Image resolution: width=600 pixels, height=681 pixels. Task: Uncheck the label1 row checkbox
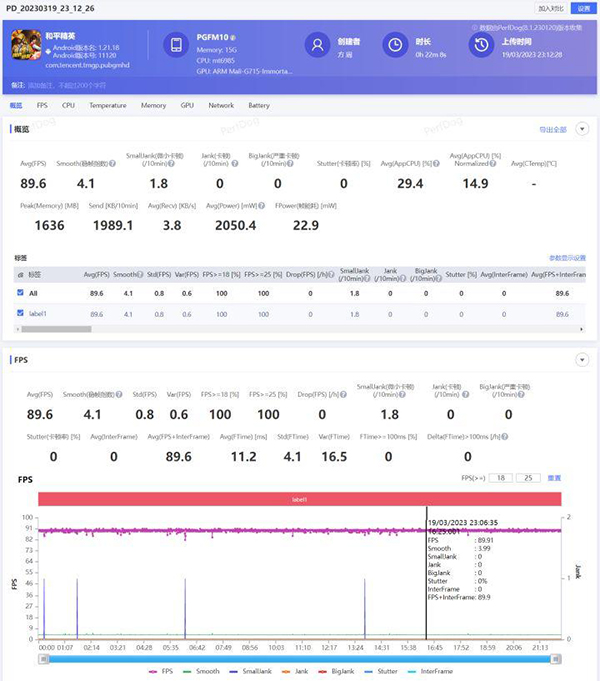20,314
